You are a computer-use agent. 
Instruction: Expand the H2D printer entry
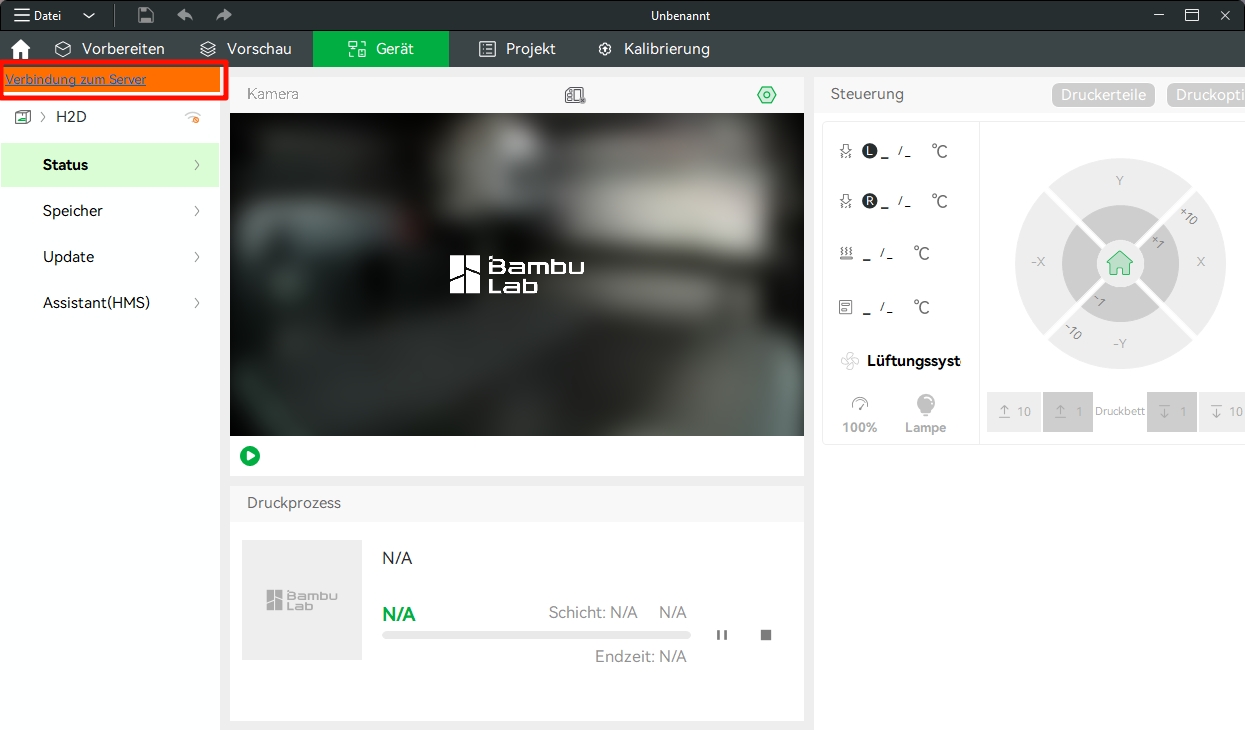43,117
